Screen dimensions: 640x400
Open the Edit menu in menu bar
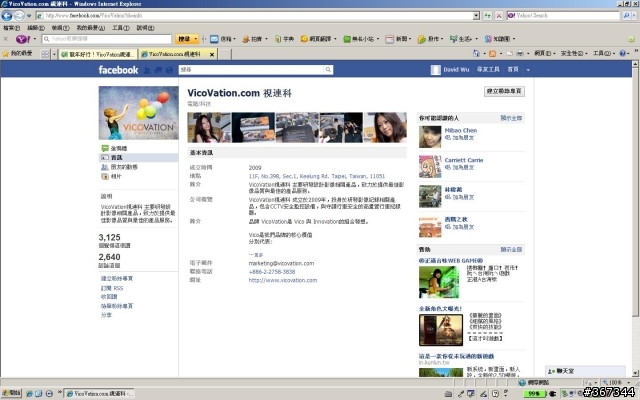click(36, 28)
